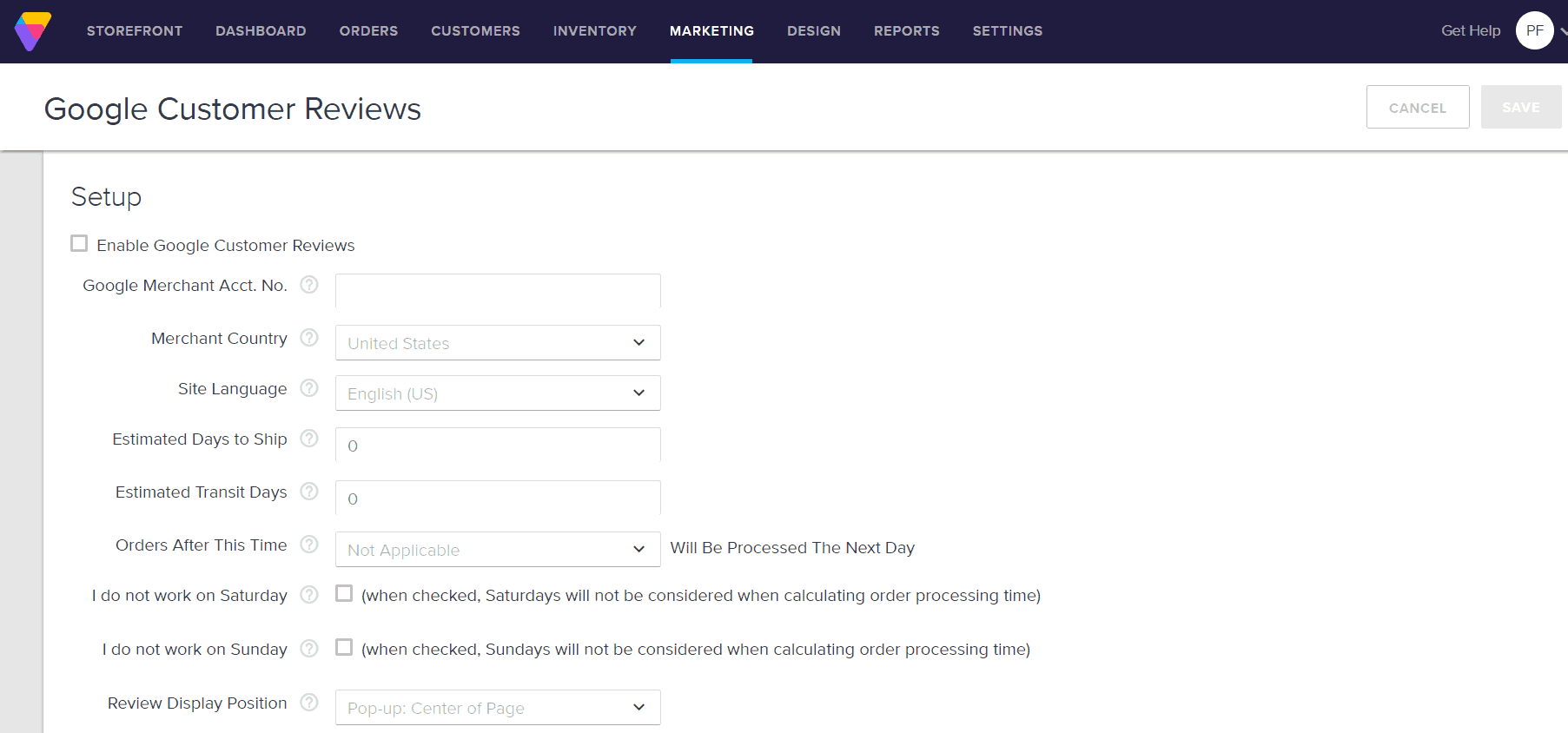Enable Google Customer Reviews checkbox
Viewport: 1568px width, 733px height.
tap(79, 243)
